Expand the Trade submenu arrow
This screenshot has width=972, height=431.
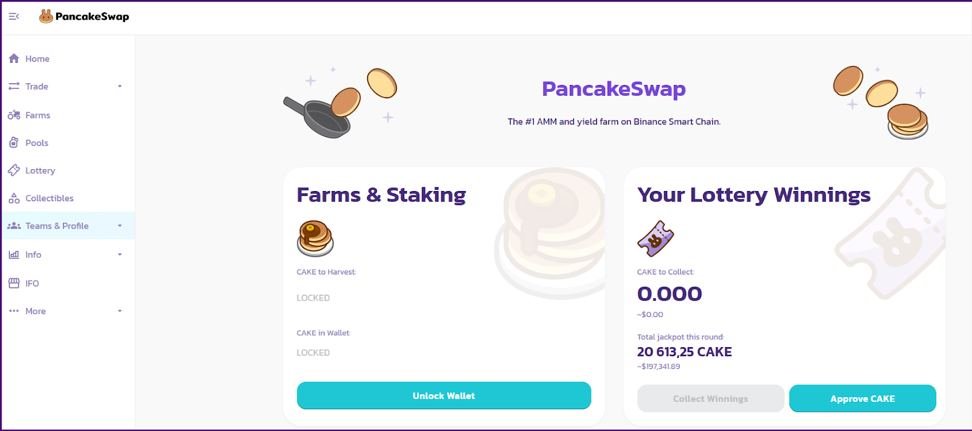click(120, 87)
